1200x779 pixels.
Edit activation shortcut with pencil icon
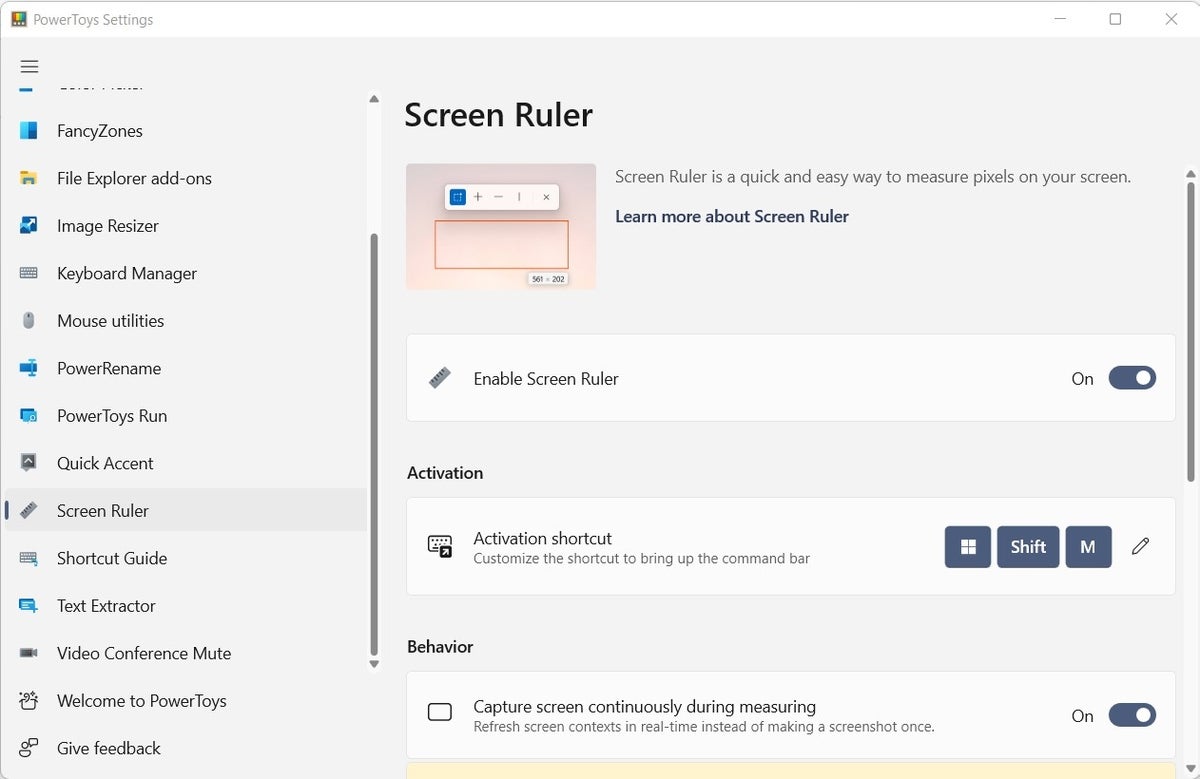pos(1141,547)
